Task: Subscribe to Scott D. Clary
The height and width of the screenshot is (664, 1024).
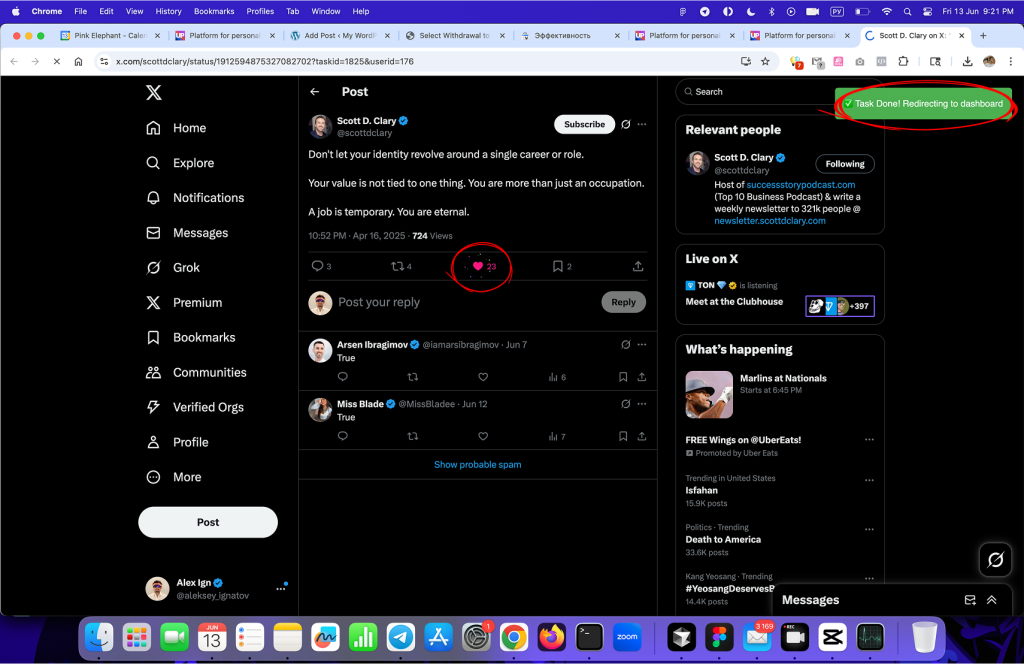Action: [584, 124]
